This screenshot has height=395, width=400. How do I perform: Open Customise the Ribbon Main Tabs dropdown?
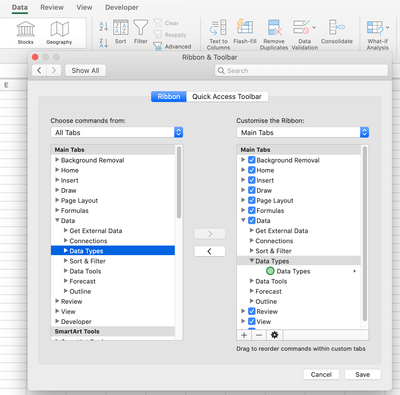[303, 132]
